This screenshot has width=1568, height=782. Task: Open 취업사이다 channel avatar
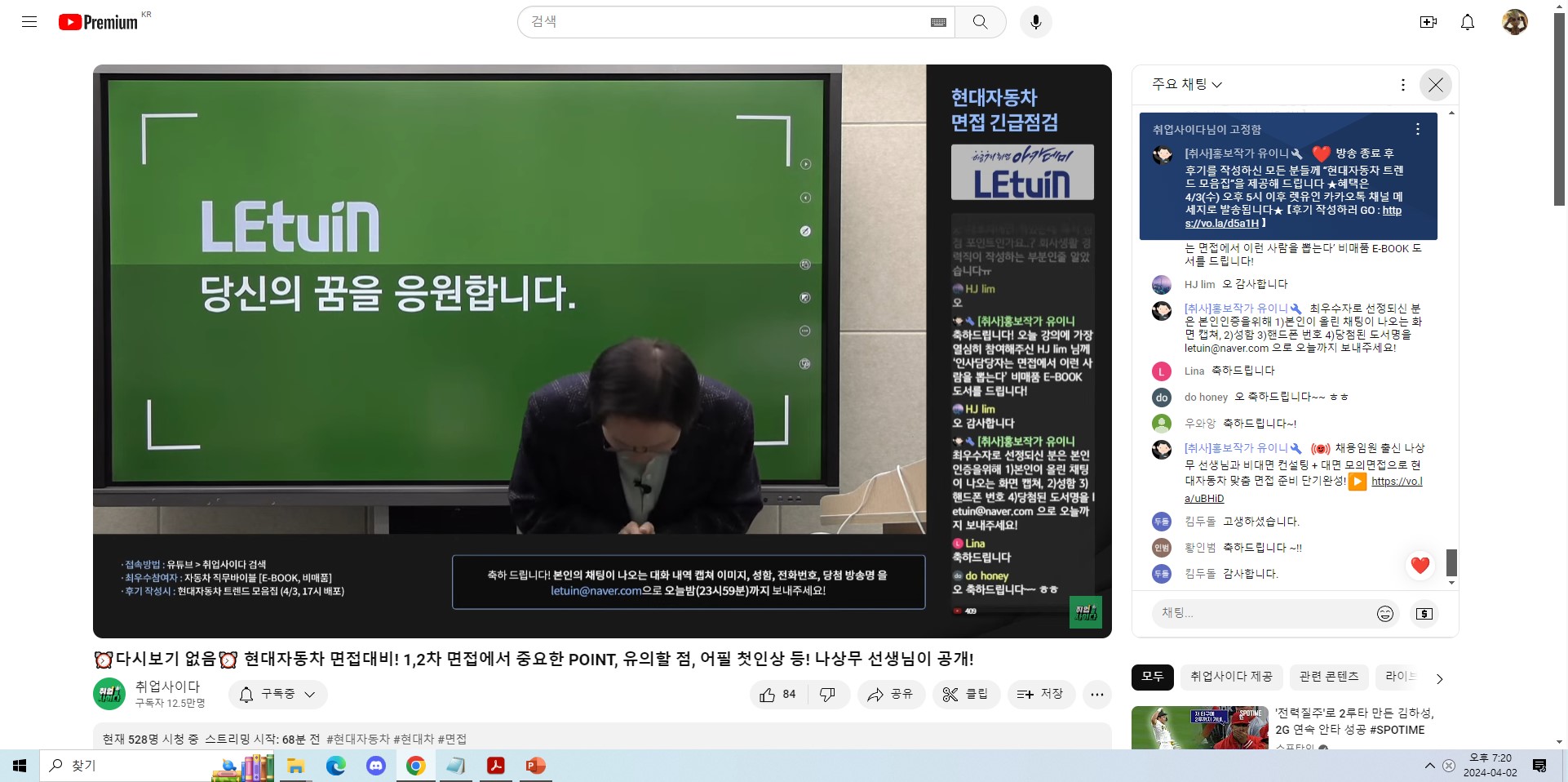[x=109, y=694]
